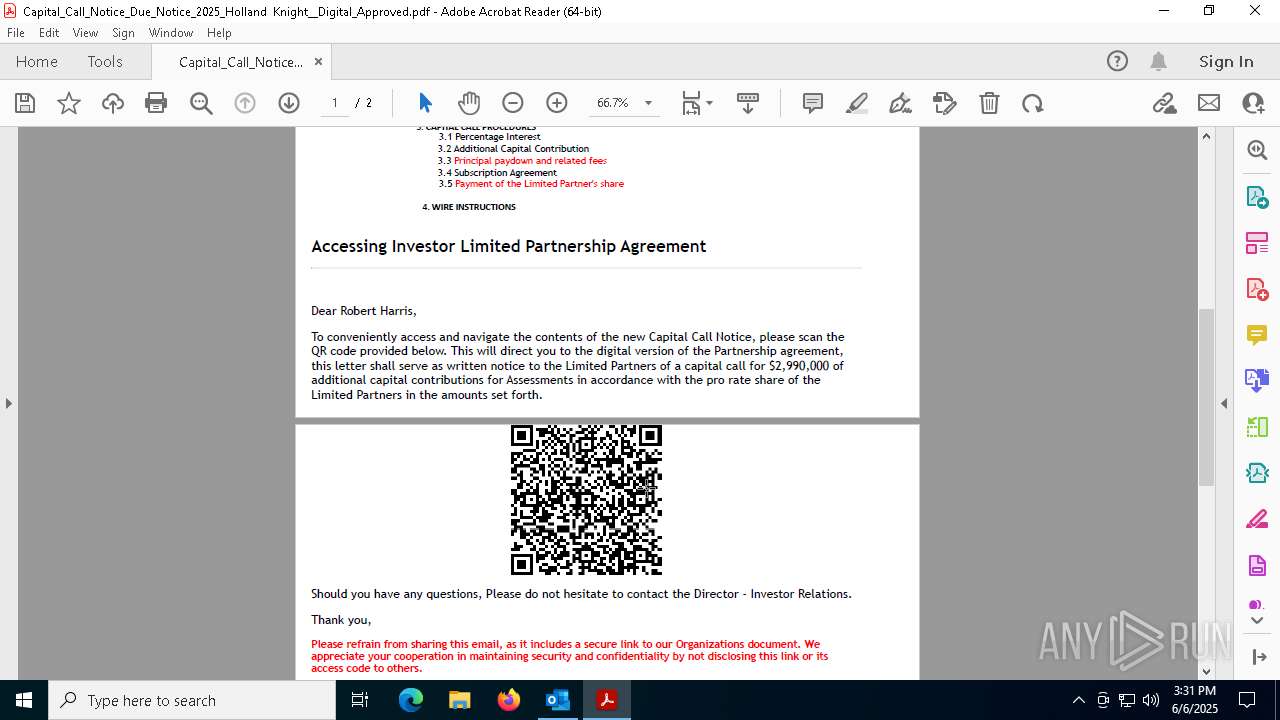Close the Capital_Call_Notice document tab
Image resolution: width=1280 pixels, height=720 pixels.
318,62
